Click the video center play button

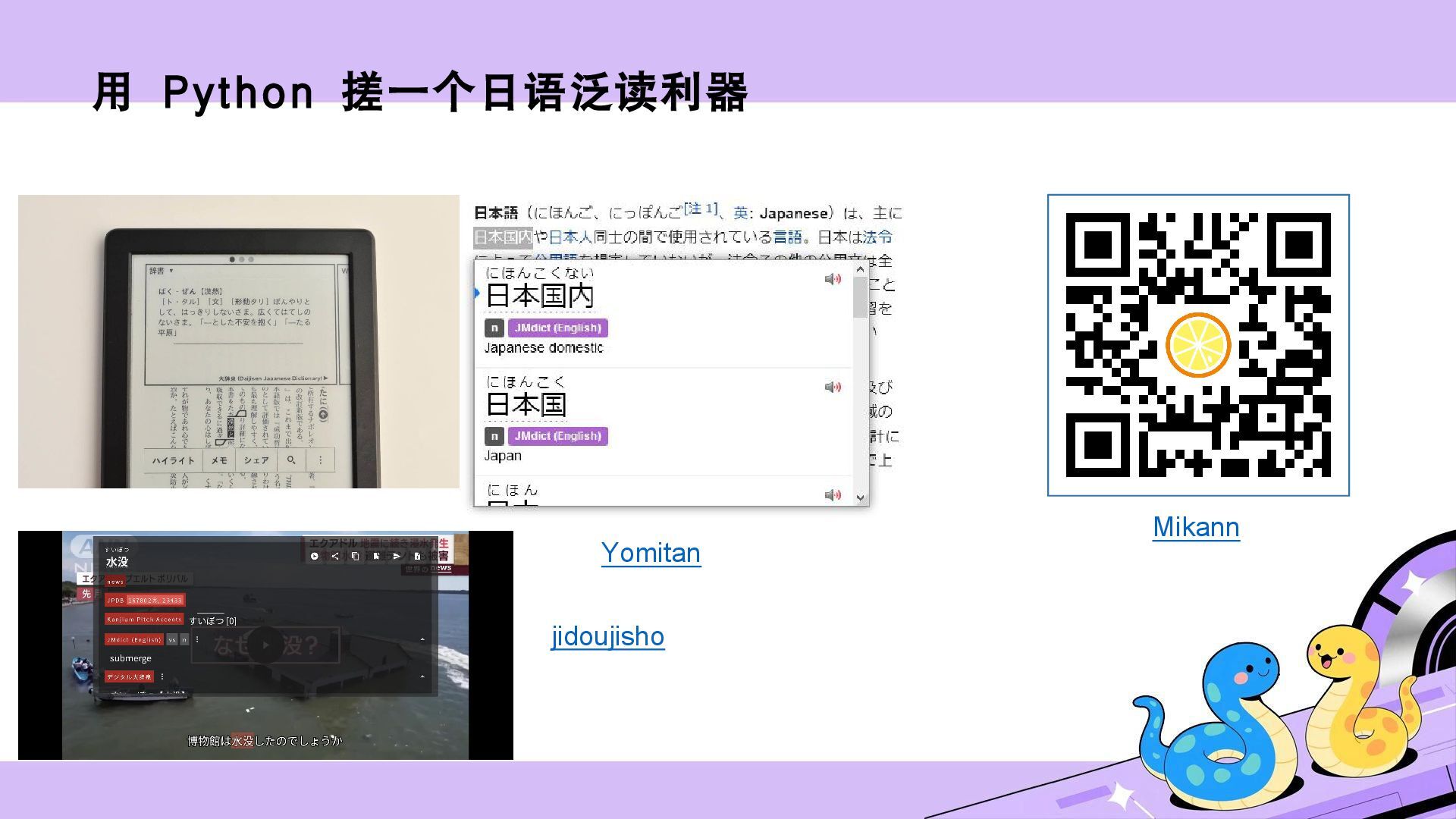pyautogui.click(x=265, y=645)
